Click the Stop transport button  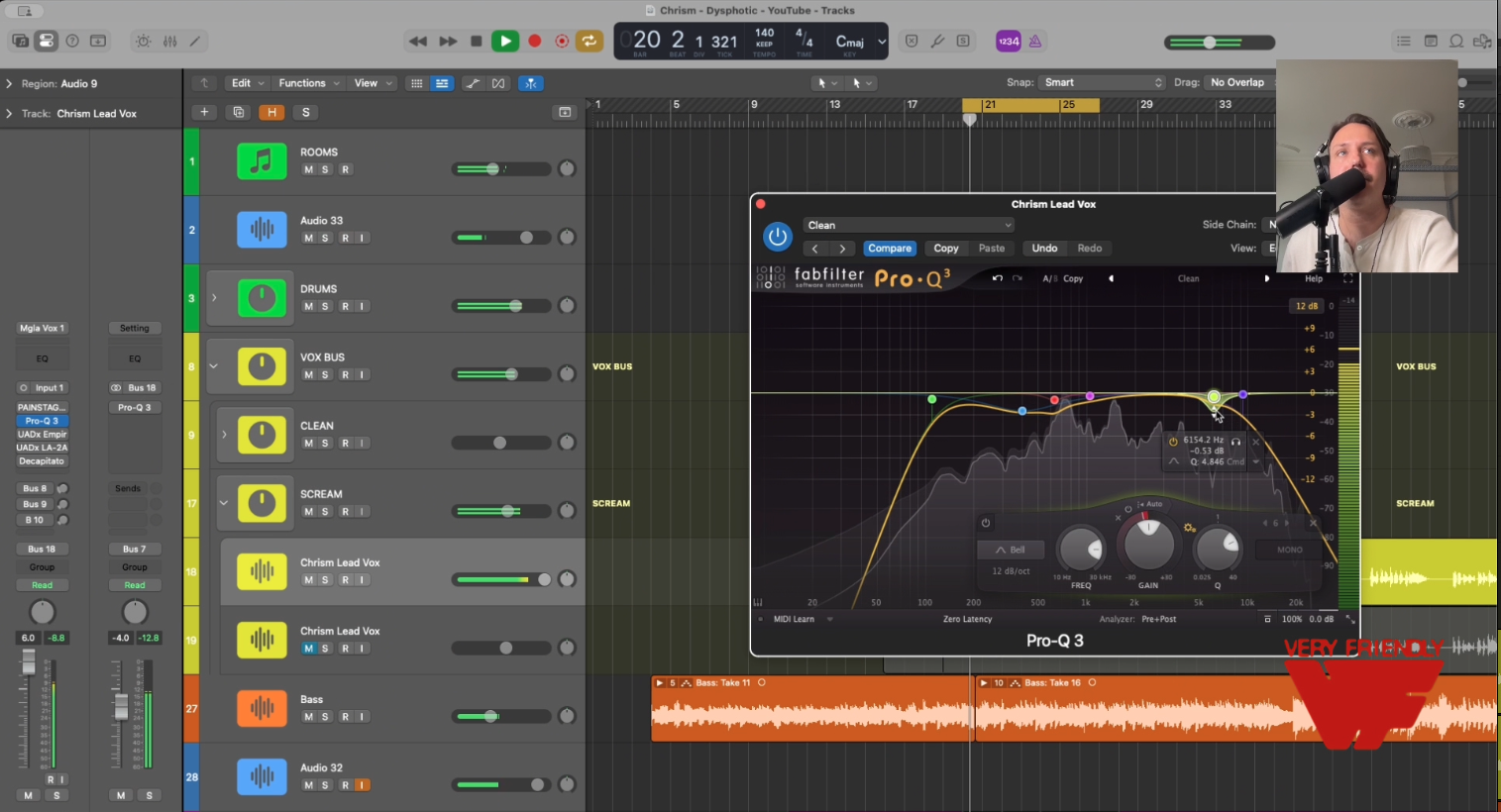tap(477, 41)
